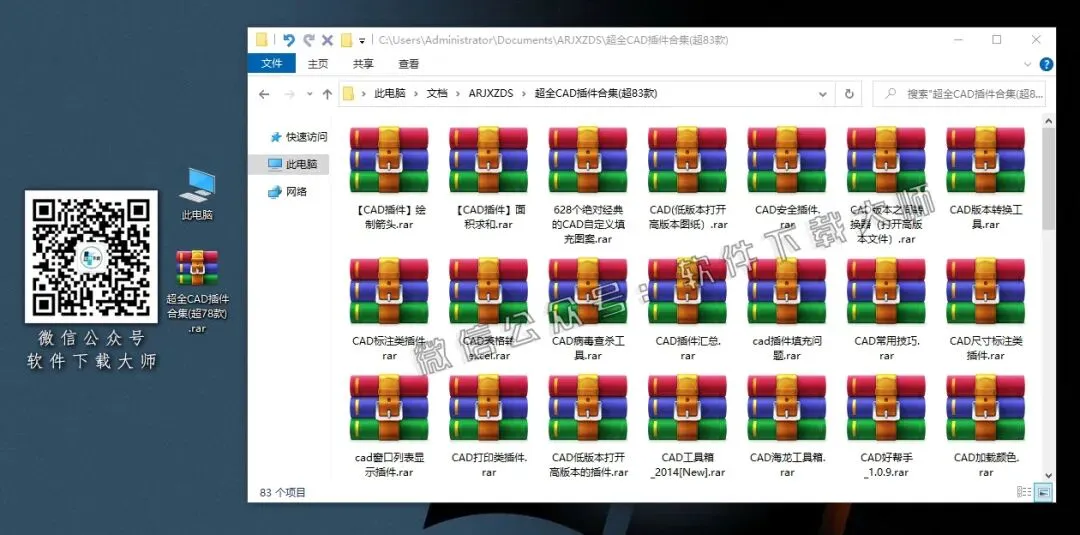Select 超全CAD插件合集(超78款).rar on the desktop
The image size is (1080, 535).
(197, 292)
